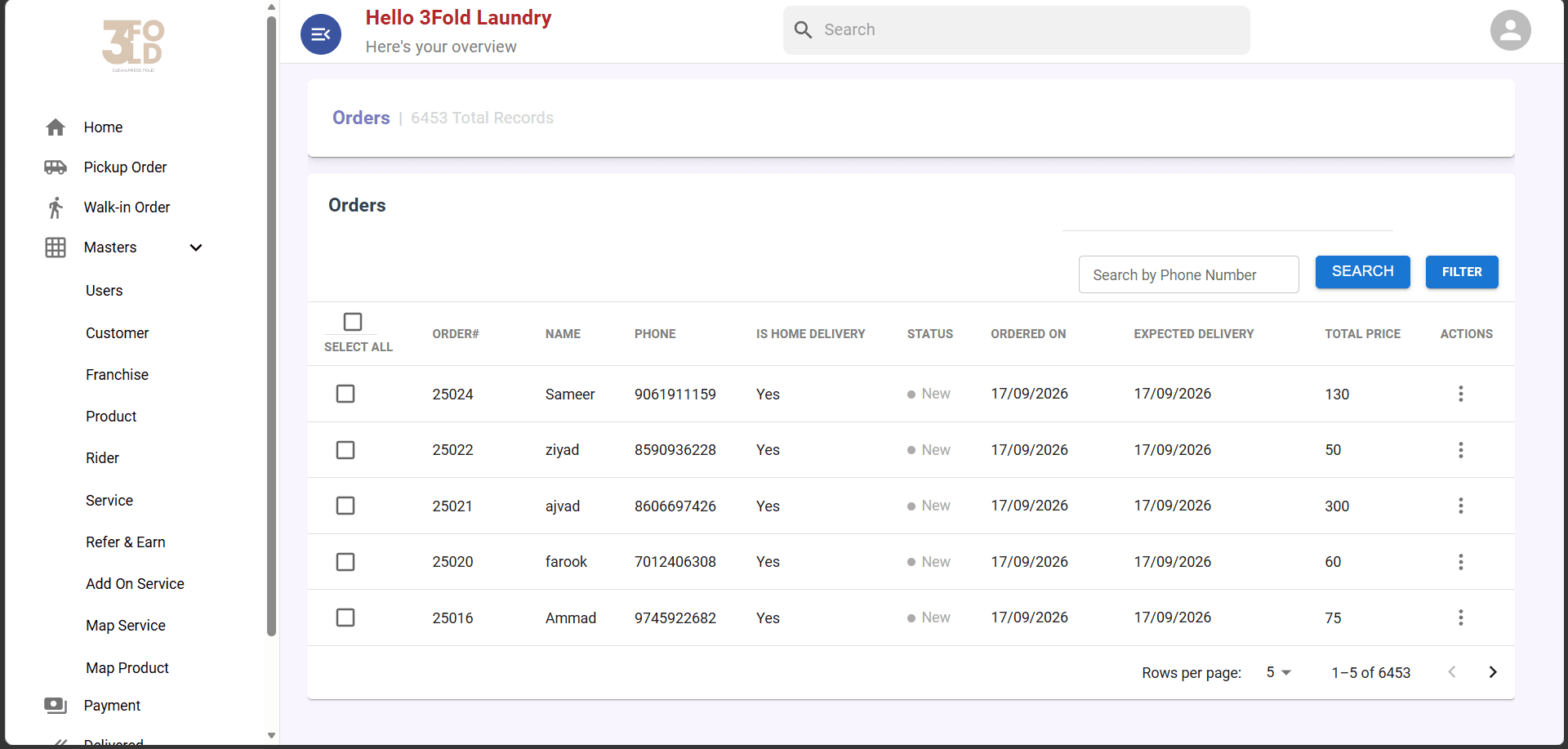The width and height of the screenshot is (1568, 749).
Task: Open Pickup Order in the sidebar
Action: tap(125, 167)
